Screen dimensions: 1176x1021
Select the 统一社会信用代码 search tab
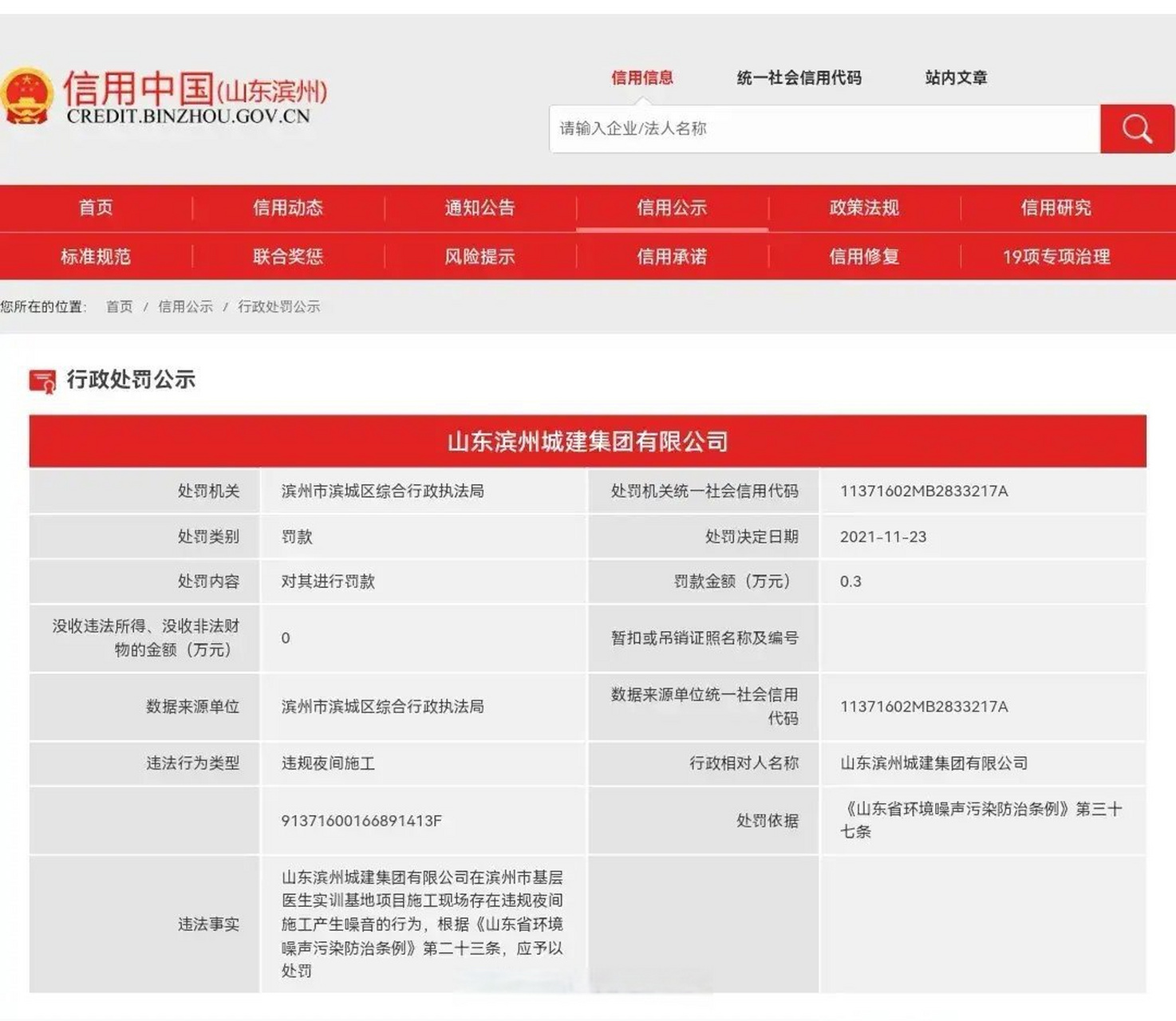(799, 77)
